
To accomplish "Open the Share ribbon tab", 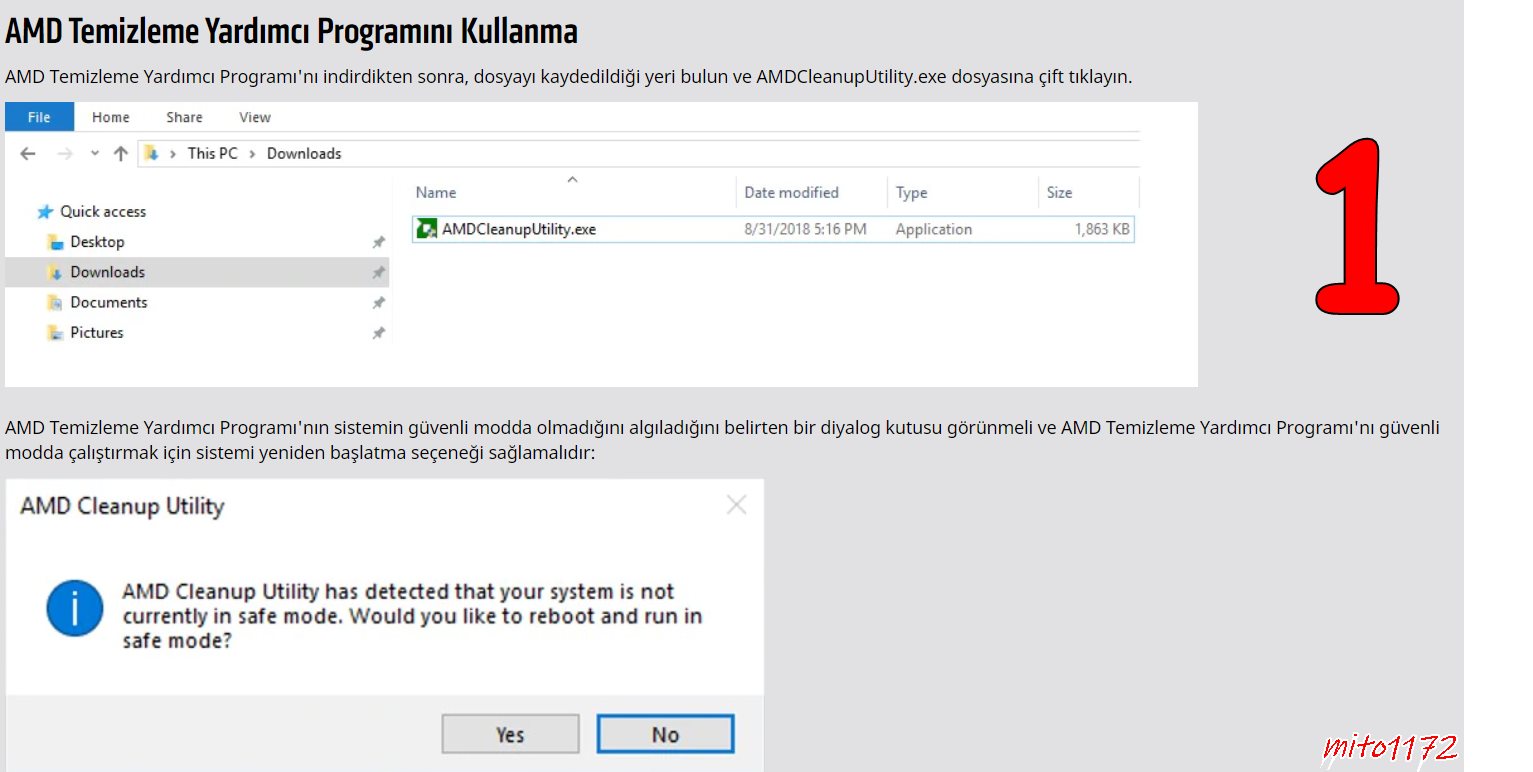I will point(184,117).
